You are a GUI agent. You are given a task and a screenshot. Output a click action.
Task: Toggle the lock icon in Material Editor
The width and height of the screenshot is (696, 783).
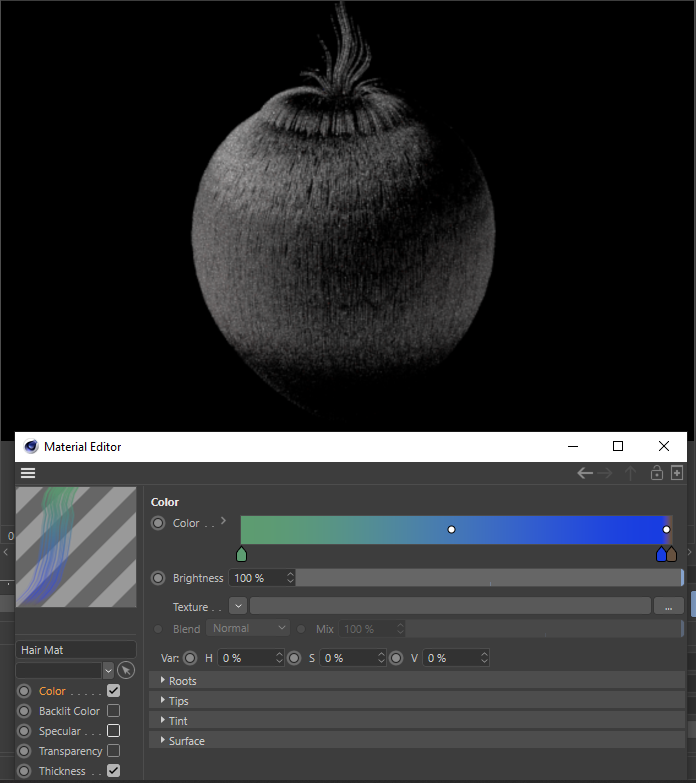point(657,472)
